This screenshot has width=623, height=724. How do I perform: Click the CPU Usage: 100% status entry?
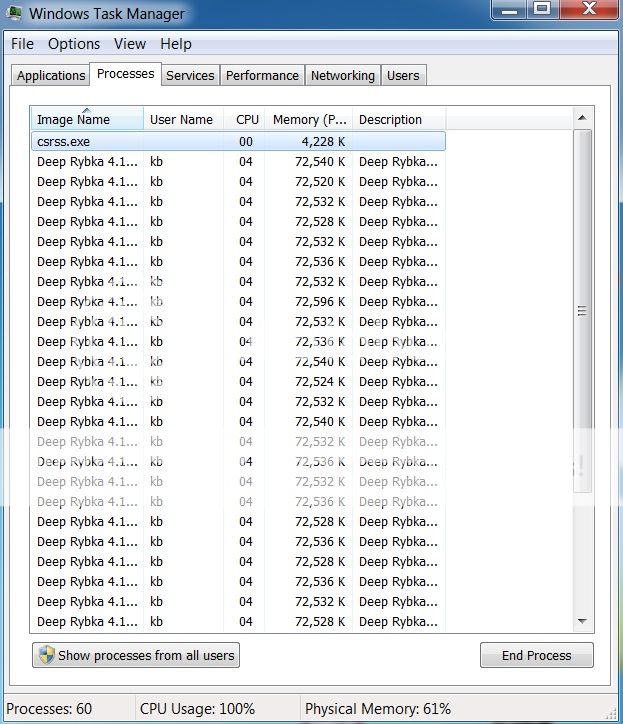pos(197,708)
